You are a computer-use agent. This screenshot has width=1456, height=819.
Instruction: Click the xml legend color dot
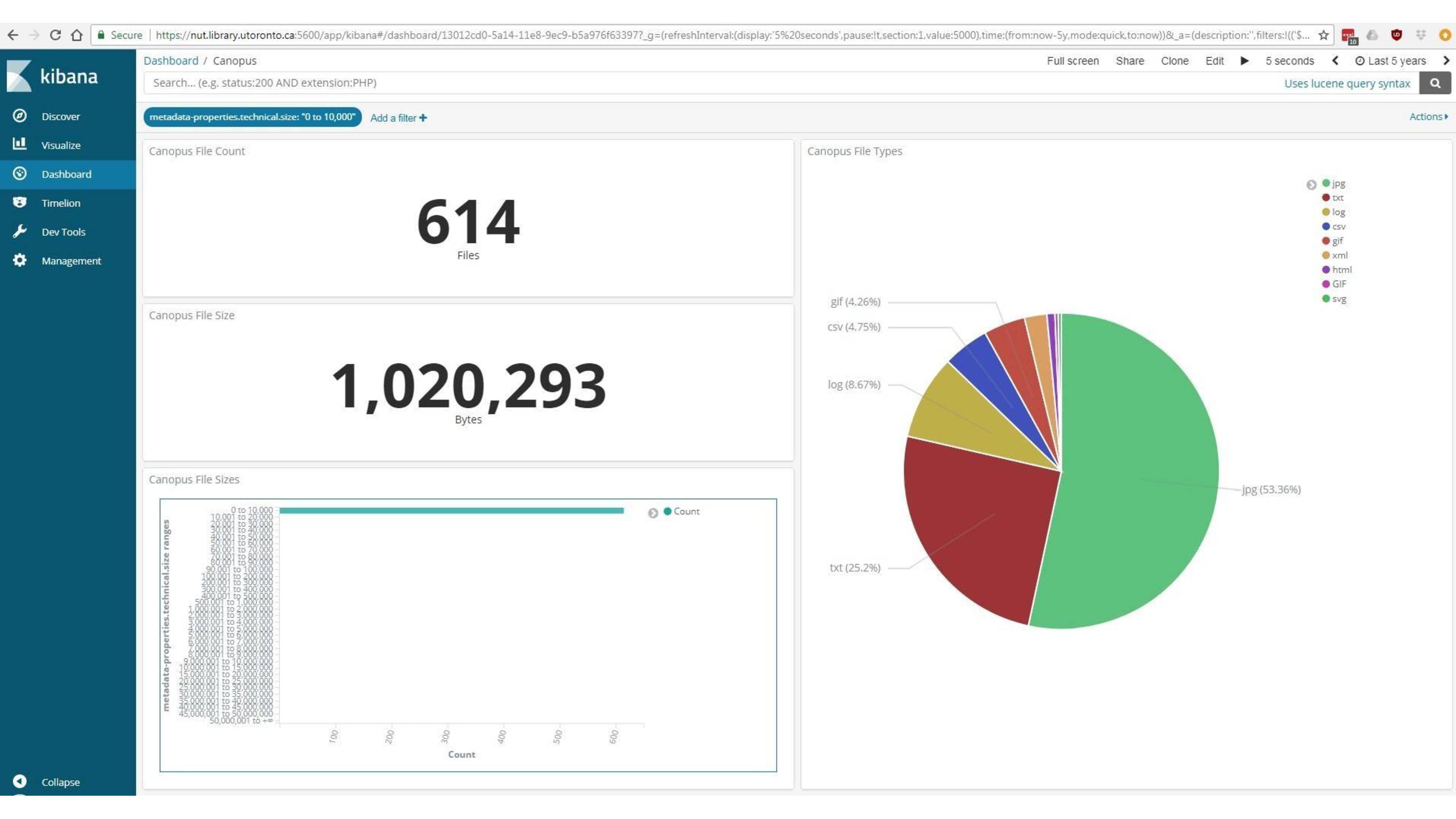[1325, 255]
